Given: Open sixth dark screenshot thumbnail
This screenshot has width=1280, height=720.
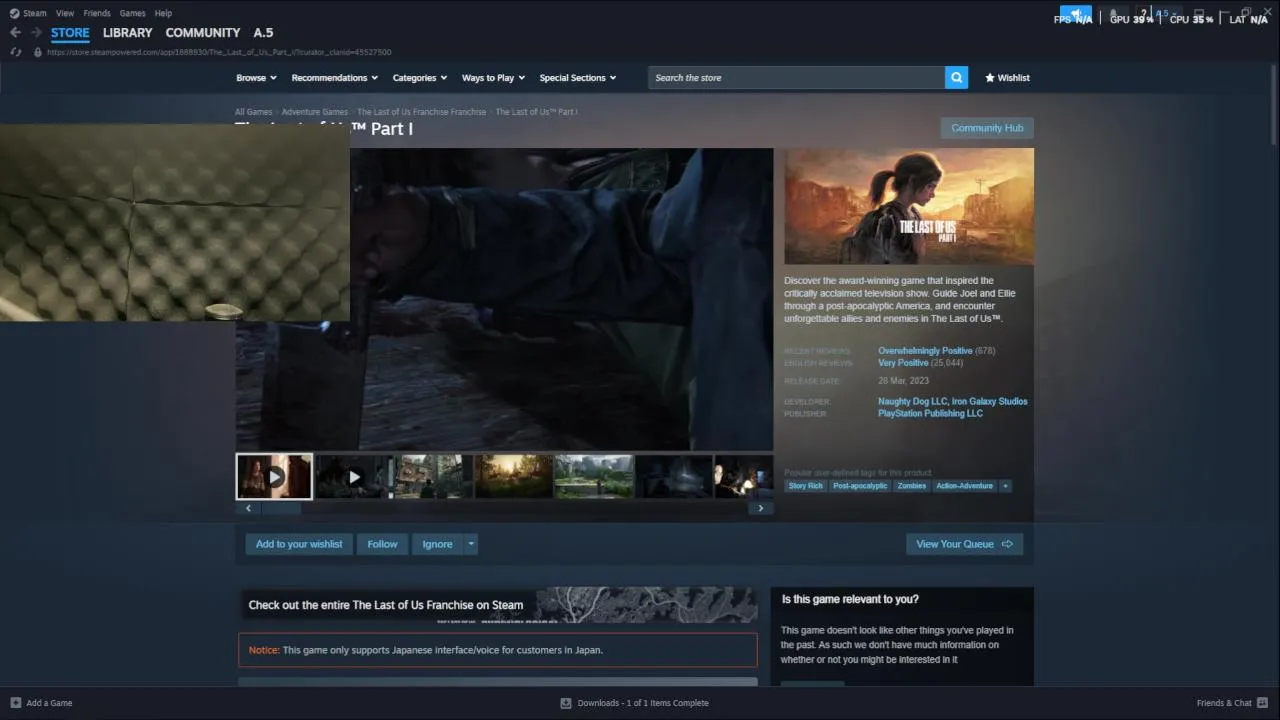Looking at the screenshot, I should 674,477.
